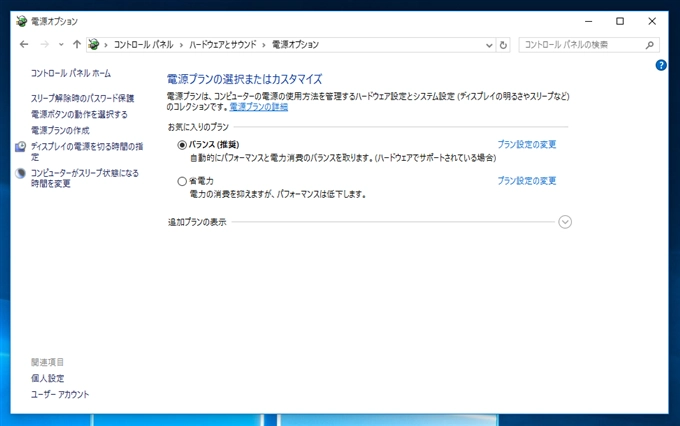Click the search magnifier icon
The width and height of the screenshot is (680, 426).
pos(649,45)
